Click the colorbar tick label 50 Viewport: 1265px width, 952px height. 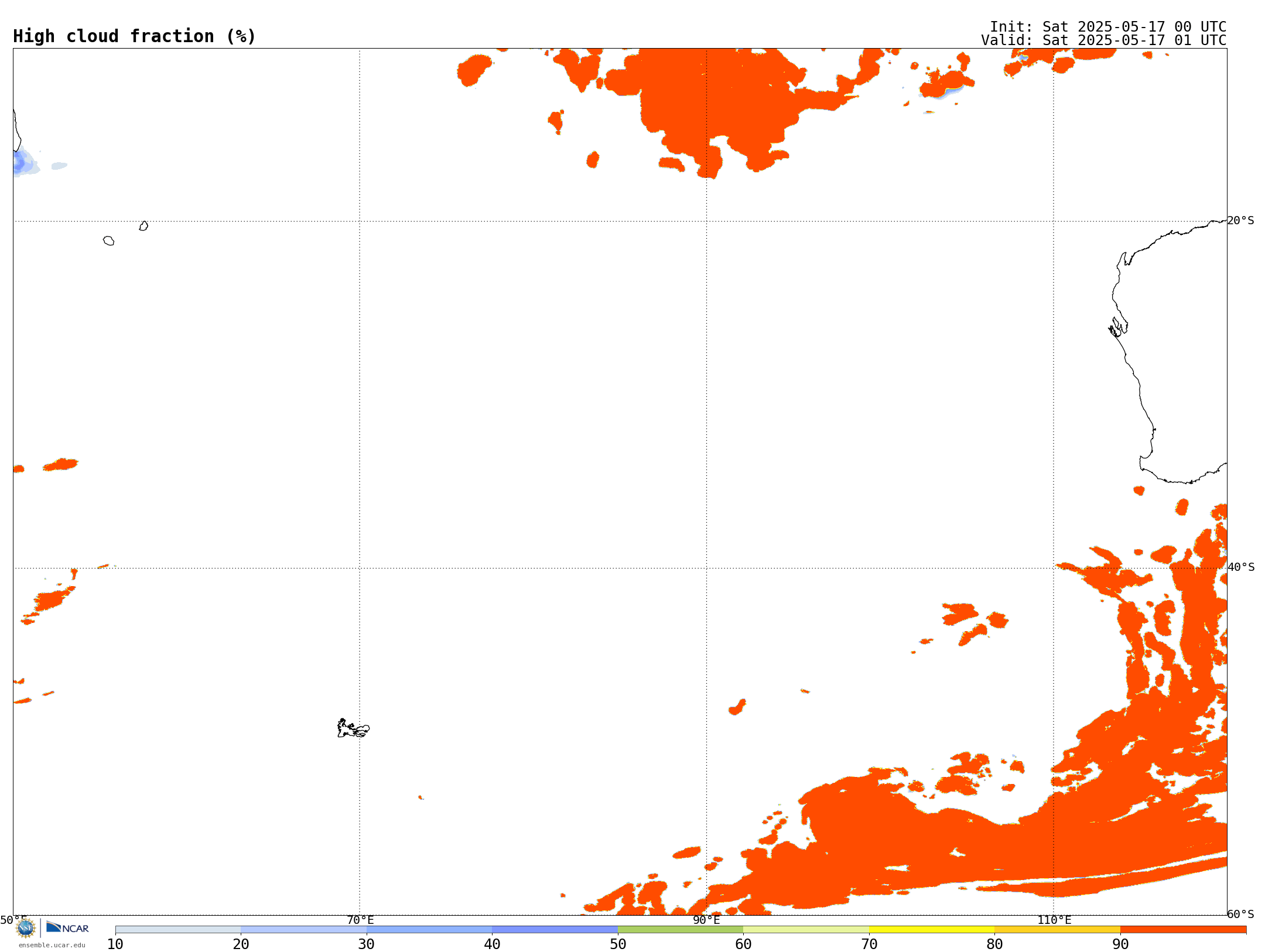click(618, 944)
